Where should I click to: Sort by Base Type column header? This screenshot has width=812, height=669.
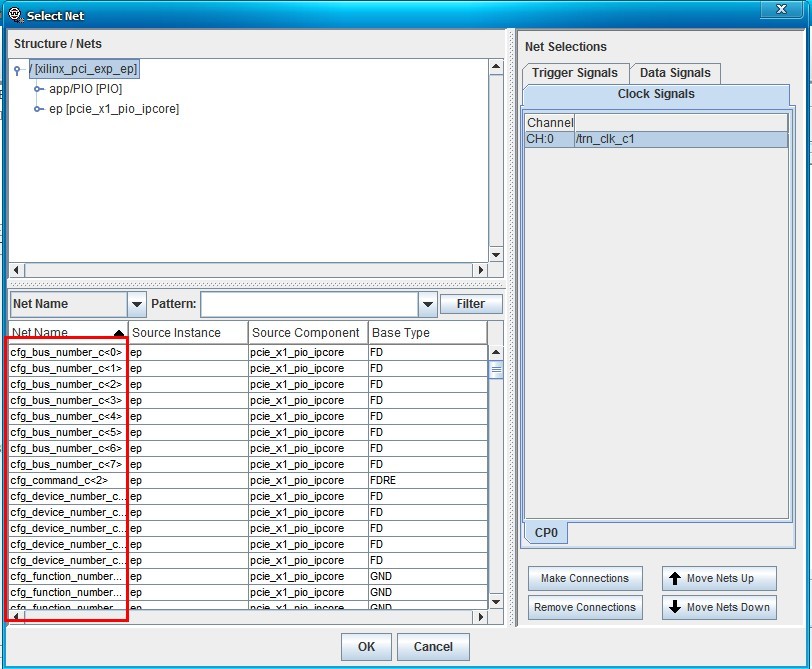tap(428, 332)
